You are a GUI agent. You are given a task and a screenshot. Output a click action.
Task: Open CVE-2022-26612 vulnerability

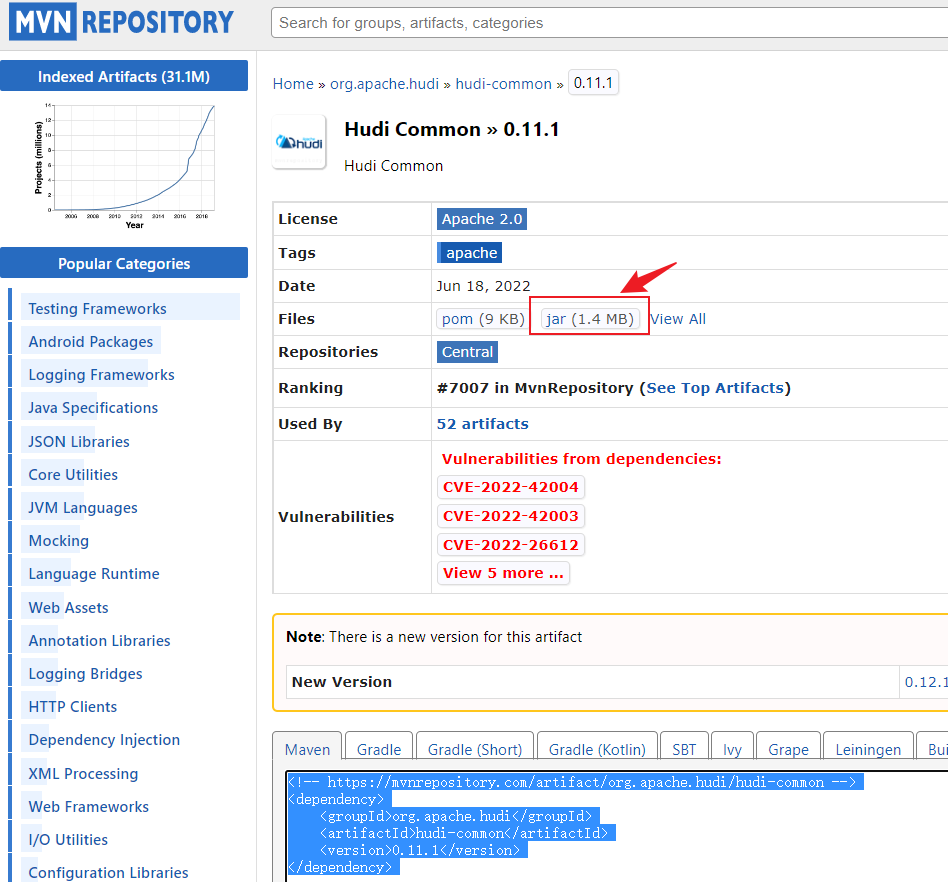point(510,545)
